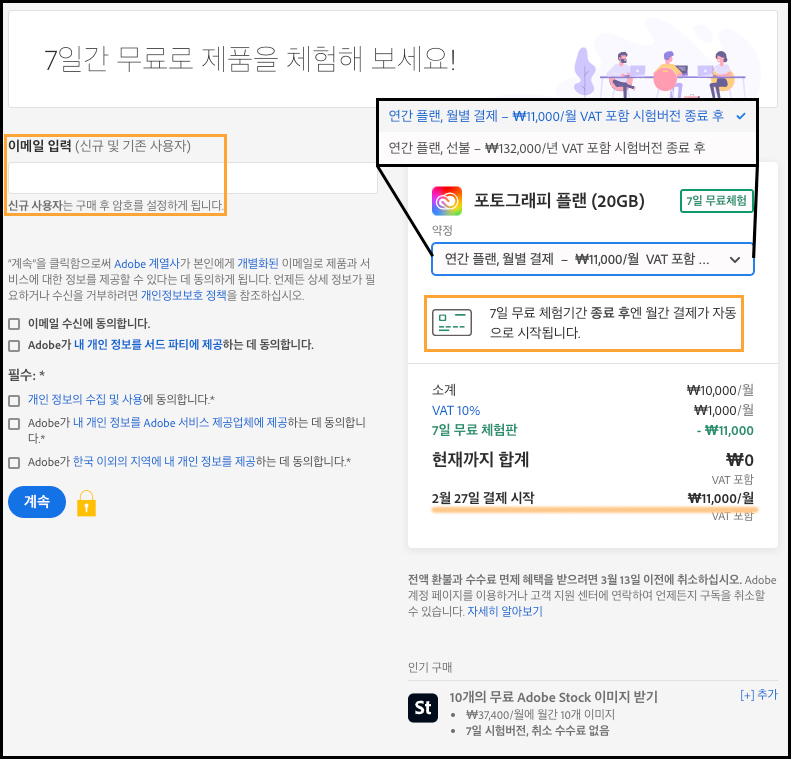This screenshot has height=759, width=791.
Task: Open the Adobe 계열사 link
Action: coord(147,264)
